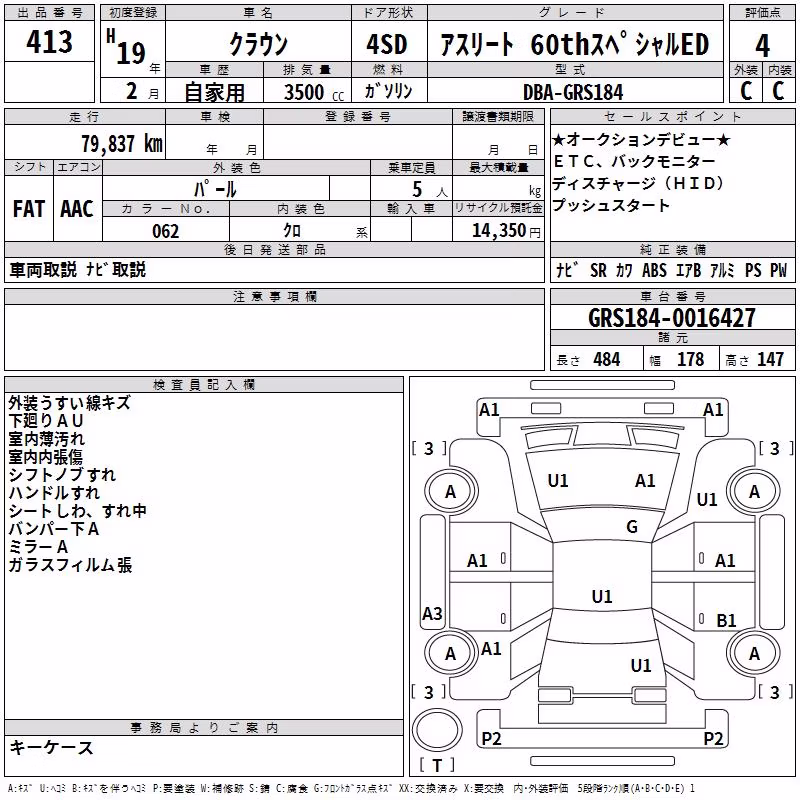Click the roof U1 mark in the diagram center

602,596
